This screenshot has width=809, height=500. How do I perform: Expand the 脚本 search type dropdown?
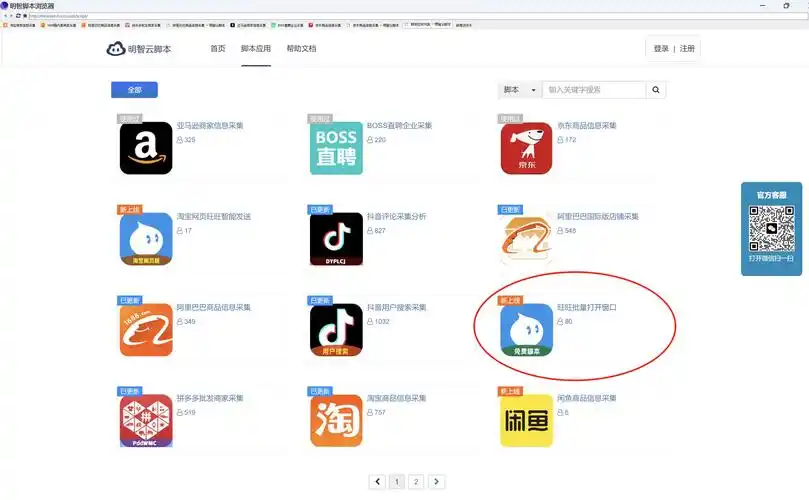click(x=520, y=90)
